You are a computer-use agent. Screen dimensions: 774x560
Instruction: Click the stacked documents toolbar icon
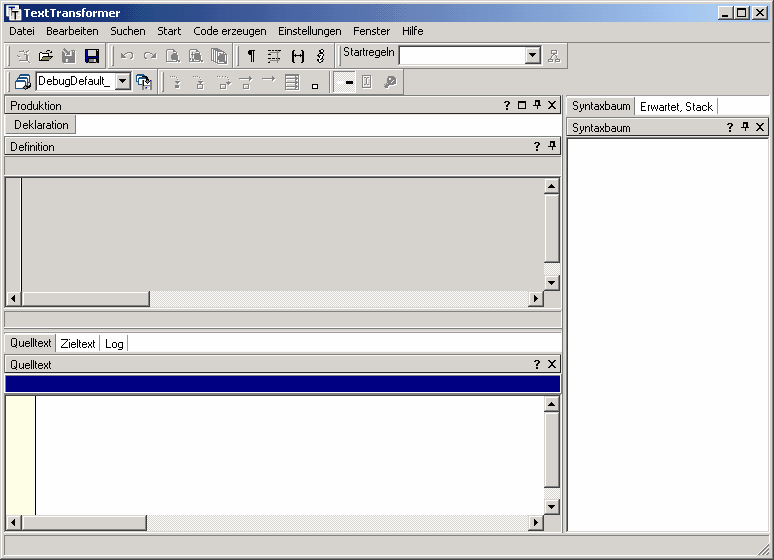point(219,56)
